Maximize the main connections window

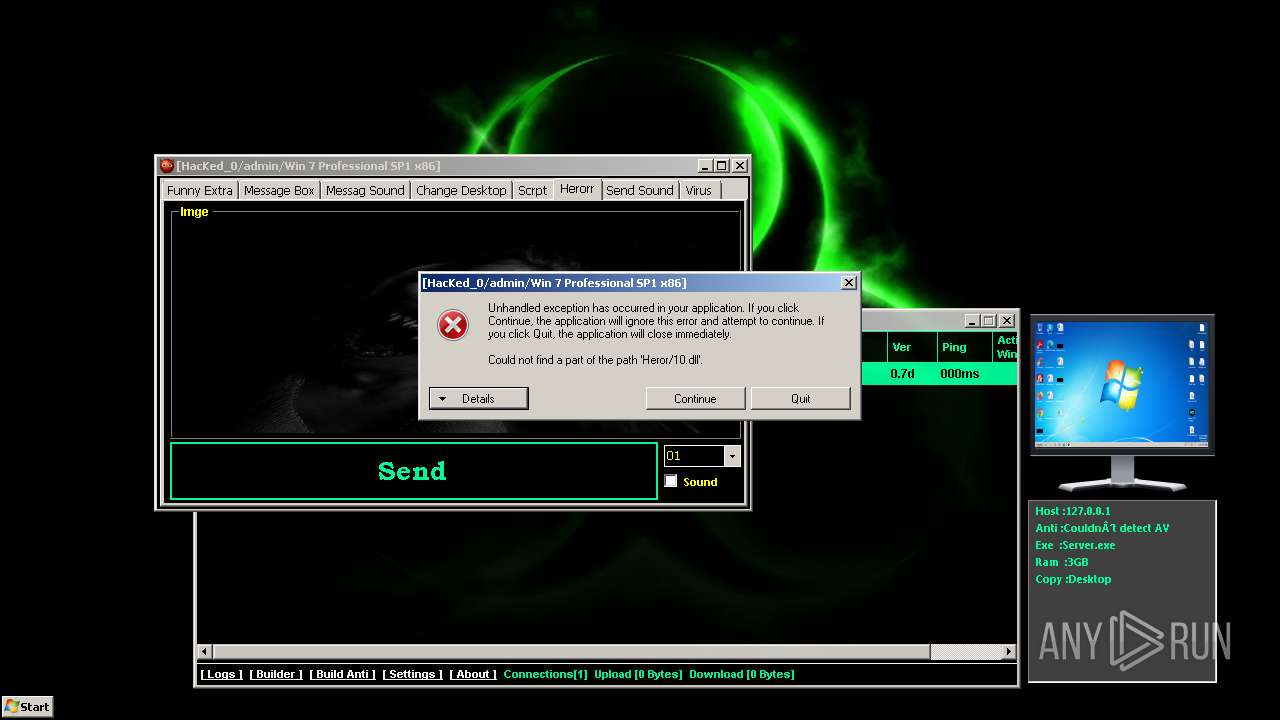click(x=988, y=321)
